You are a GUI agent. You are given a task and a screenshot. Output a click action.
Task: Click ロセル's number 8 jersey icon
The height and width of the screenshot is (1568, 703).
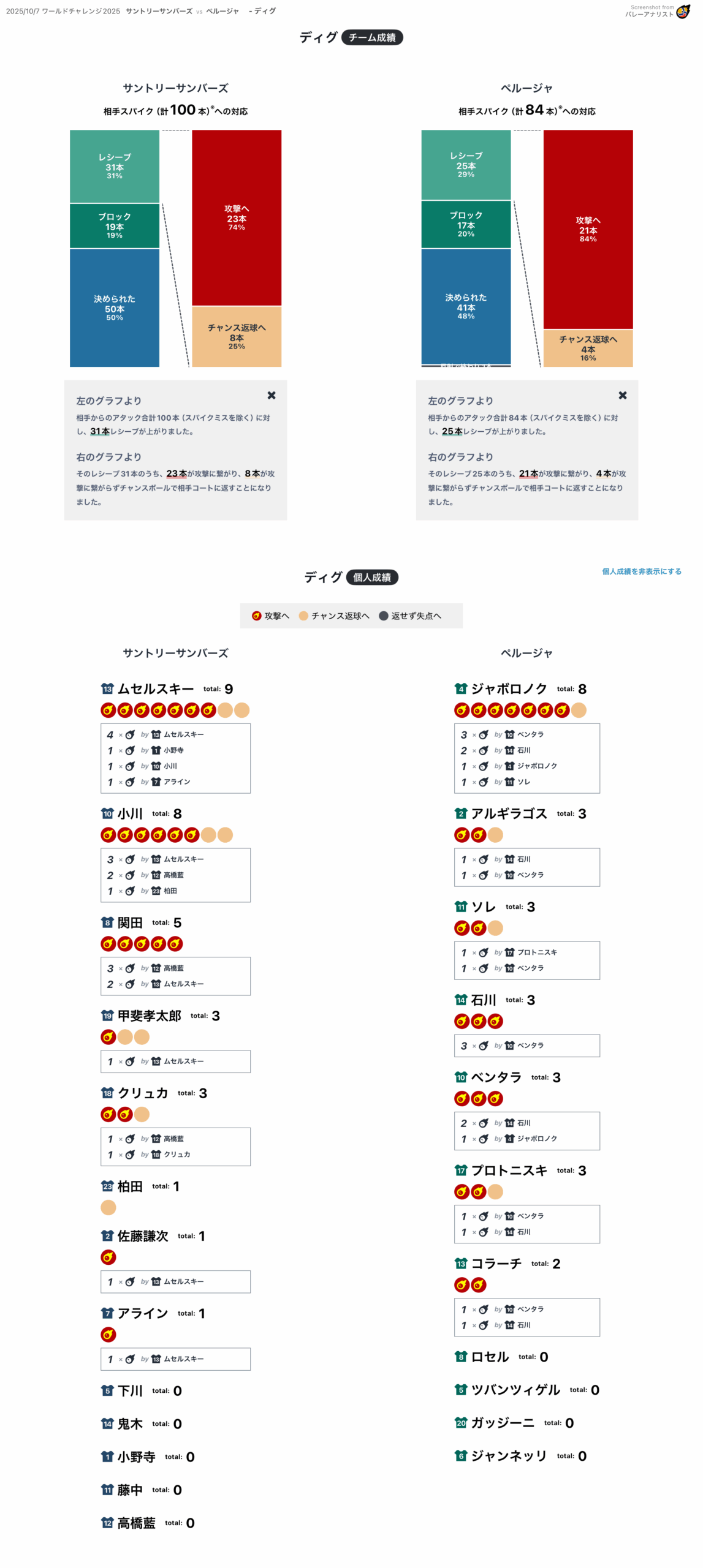pos(461,1357)
